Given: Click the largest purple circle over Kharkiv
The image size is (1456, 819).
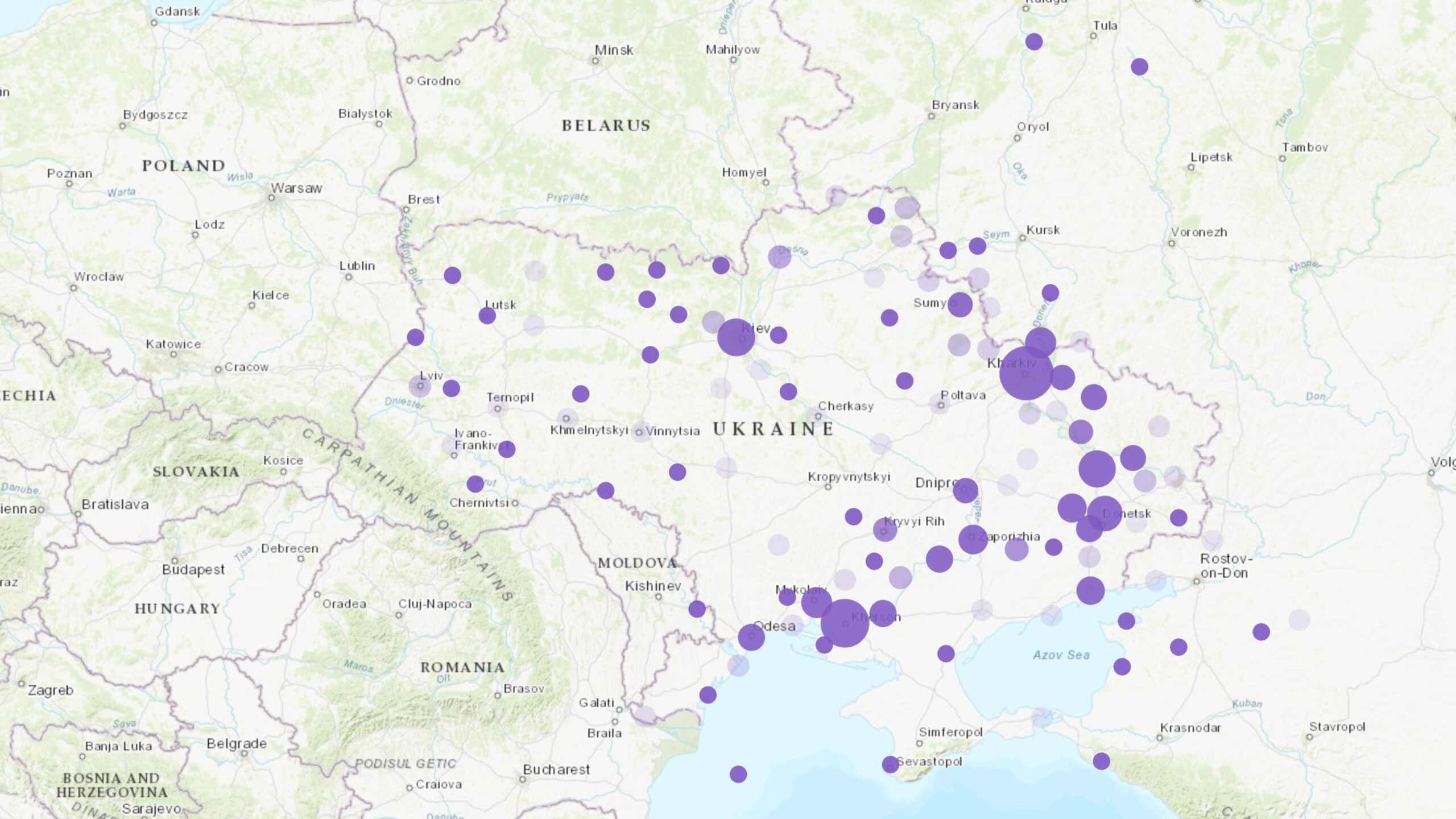Looking at the screenshot, I should click(x=1026, y=374).
